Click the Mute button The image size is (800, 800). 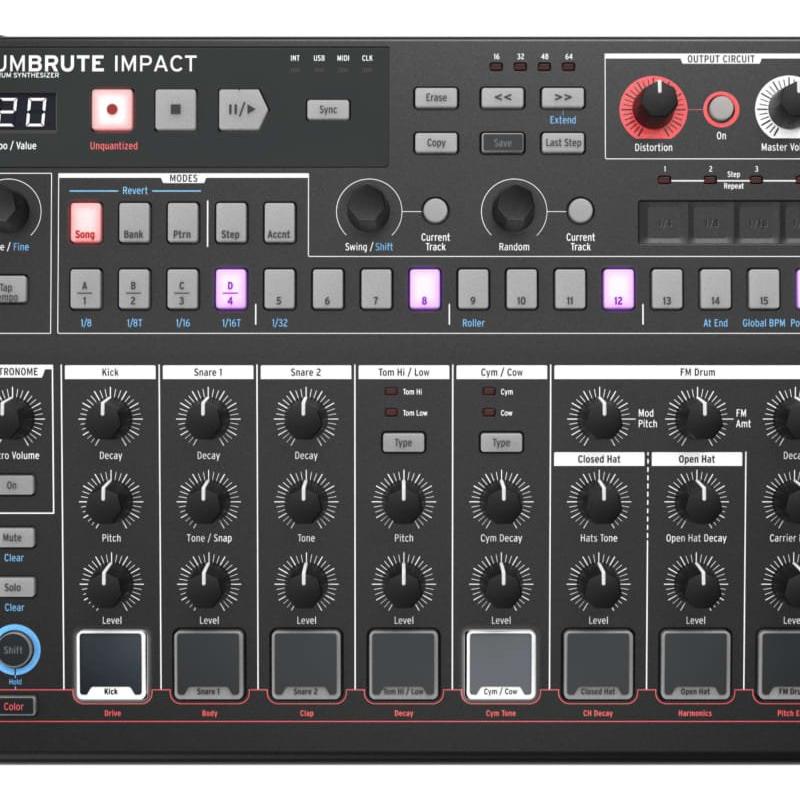(x=15, y=538)
